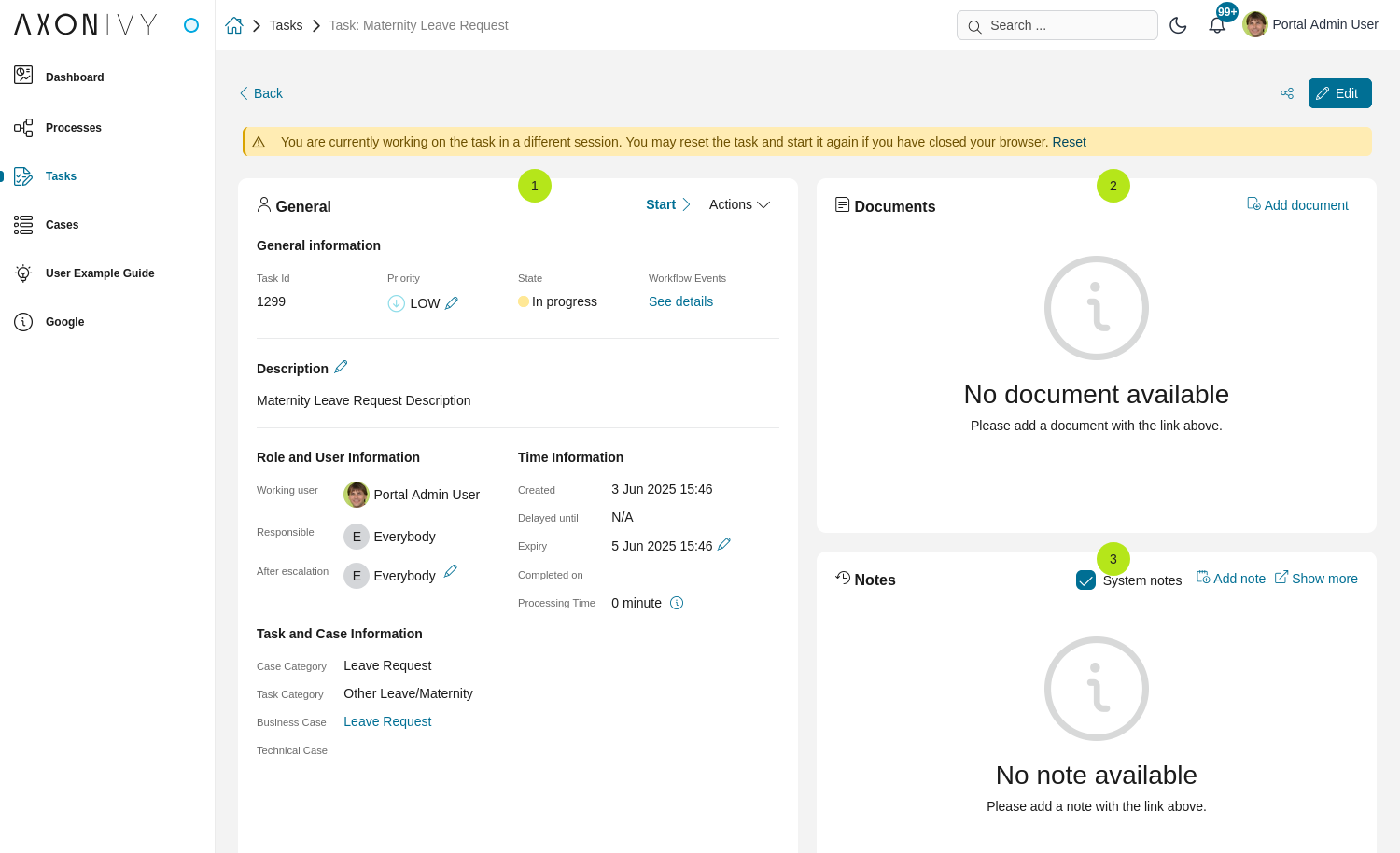
Task: Edit After escalation pencil icon
Action: tap(450, 571)
